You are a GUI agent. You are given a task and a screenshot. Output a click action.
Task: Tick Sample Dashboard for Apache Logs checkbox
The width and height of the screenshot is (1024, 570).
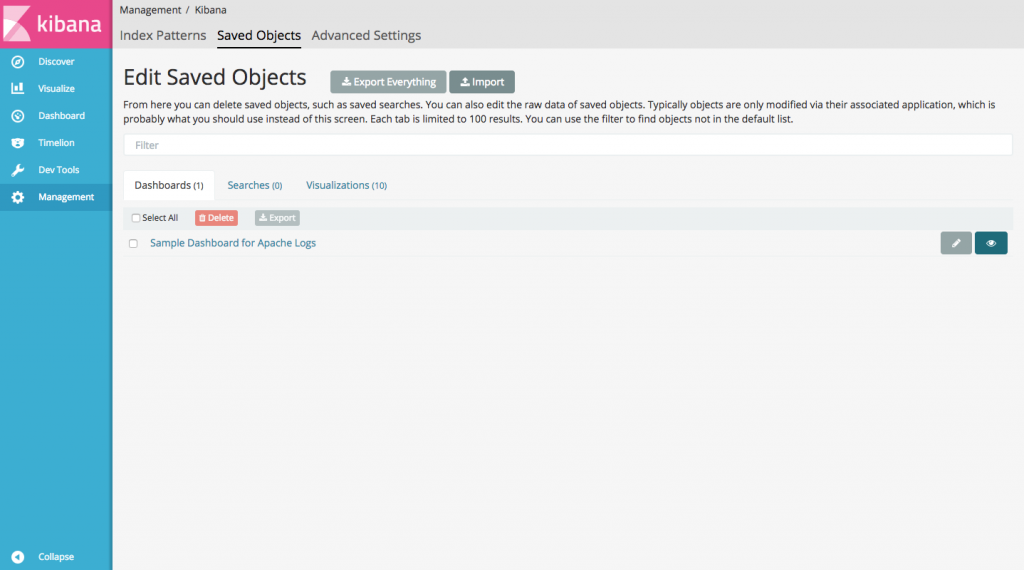coord(133,244)
